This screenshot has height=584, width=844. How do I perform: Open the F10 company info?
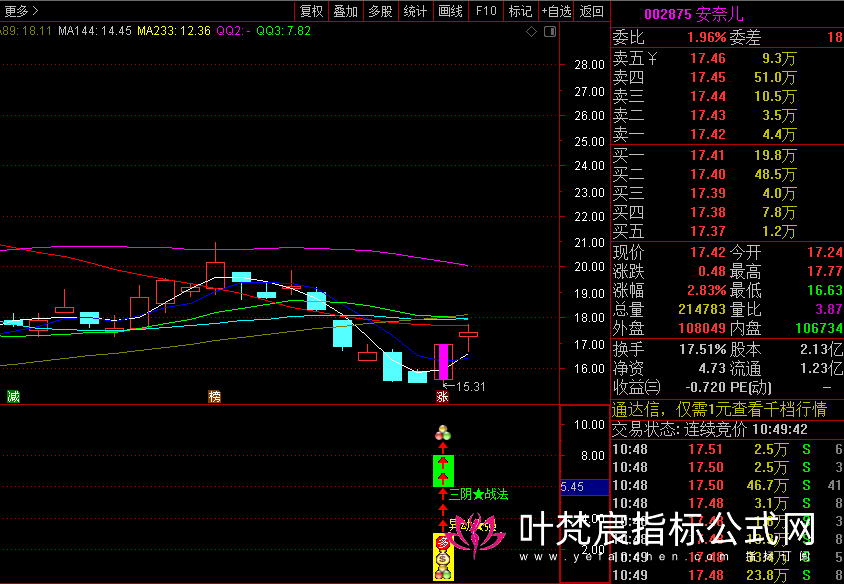pos(486,11)
